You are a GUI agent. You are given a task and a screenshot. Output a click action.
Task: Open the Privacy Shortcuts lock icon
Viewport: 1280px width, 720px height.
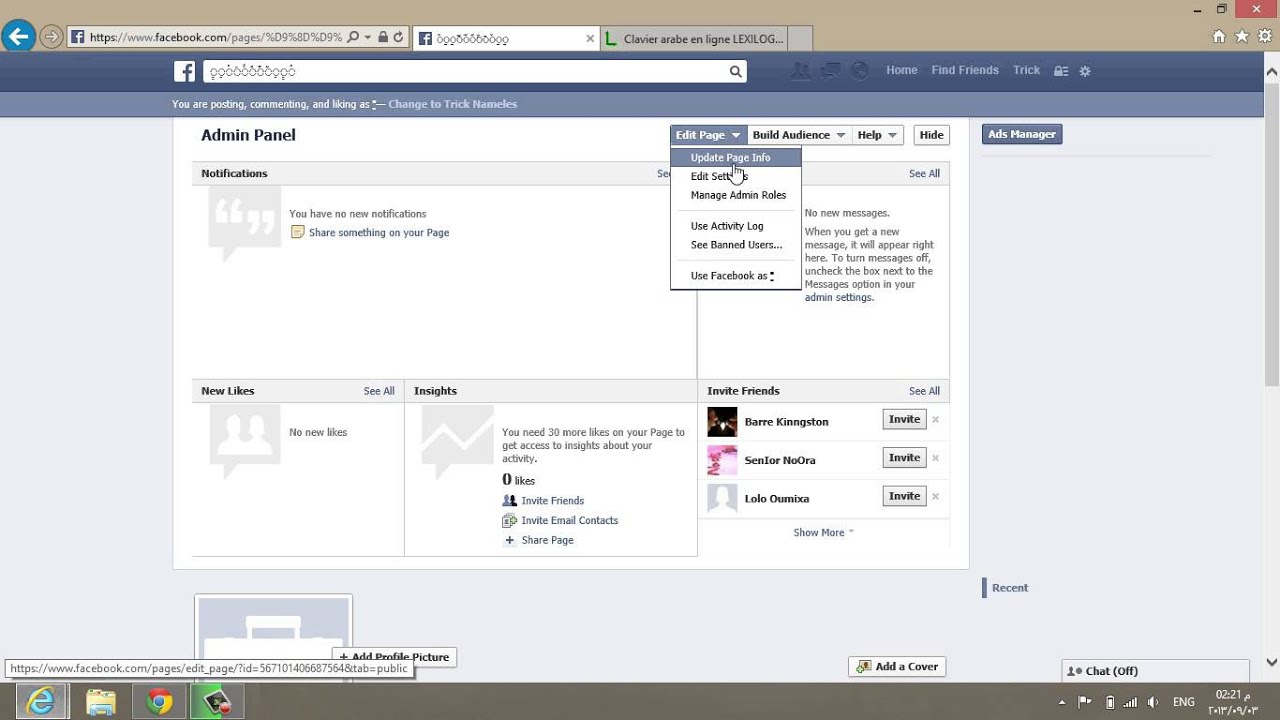[x=1062, y=71]
